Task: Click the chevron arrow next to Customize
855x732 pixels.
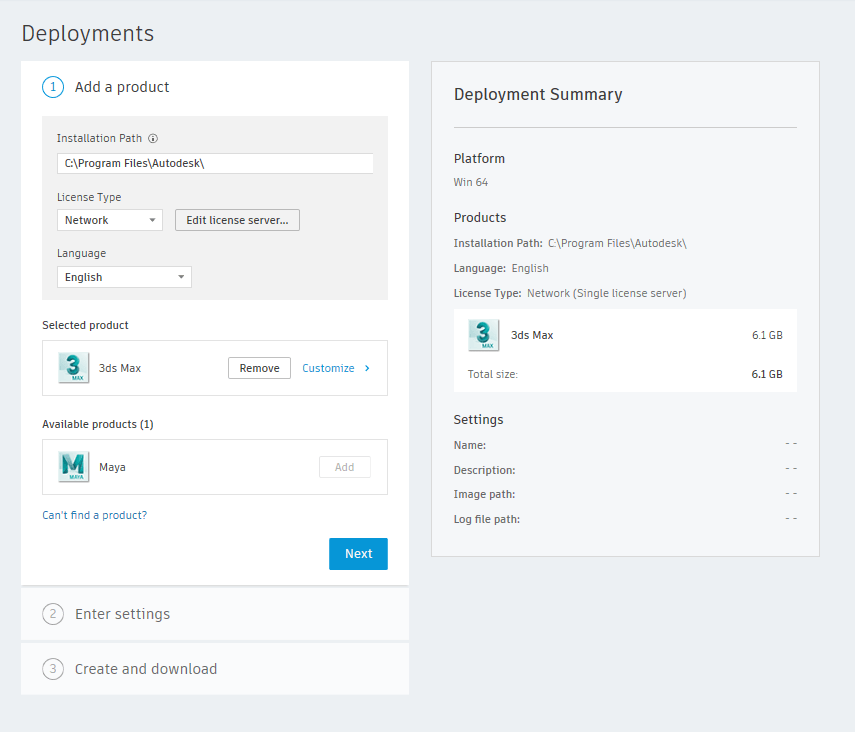Action: click(x=367, y=368)
